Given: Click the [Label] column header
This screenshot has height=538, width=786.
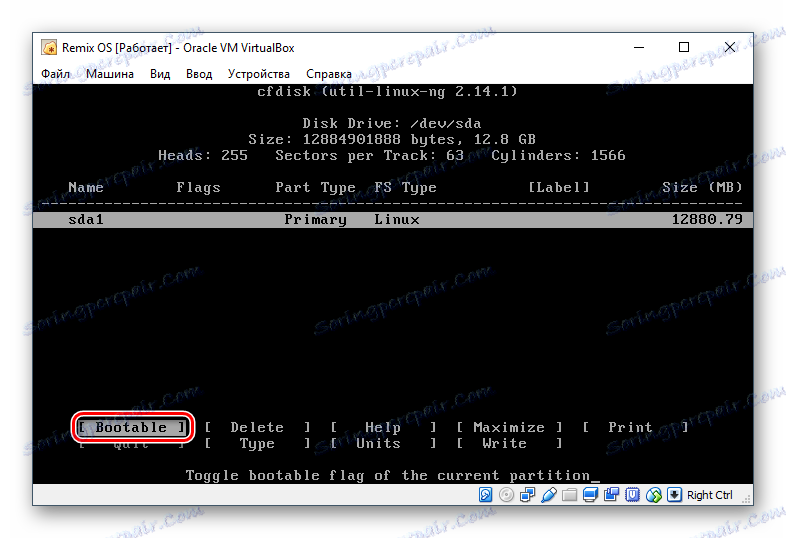Looking at the screenshot, I should 559,188.
